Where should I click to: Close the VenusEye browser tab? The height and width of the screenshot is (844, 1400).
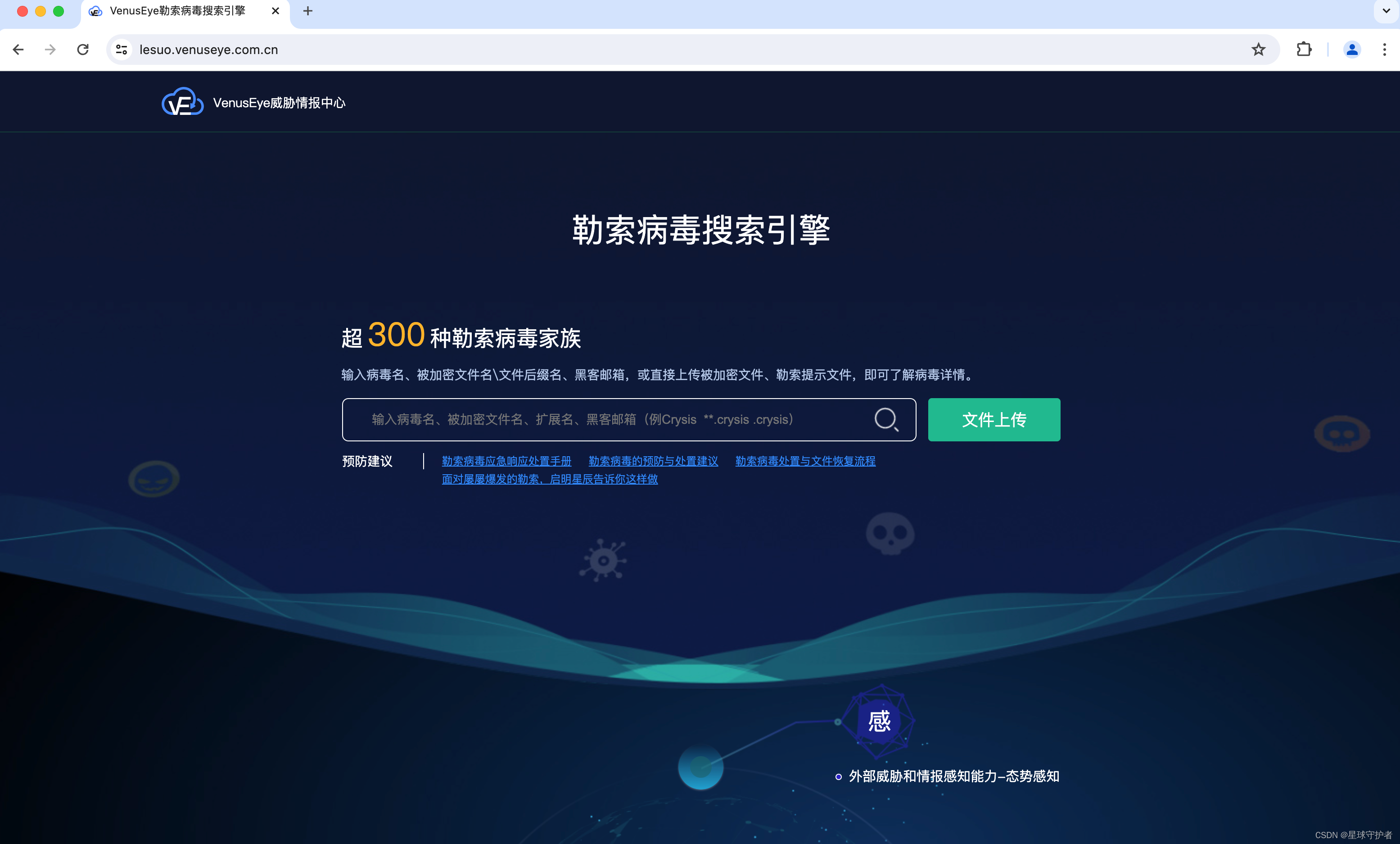click(275, 11)
